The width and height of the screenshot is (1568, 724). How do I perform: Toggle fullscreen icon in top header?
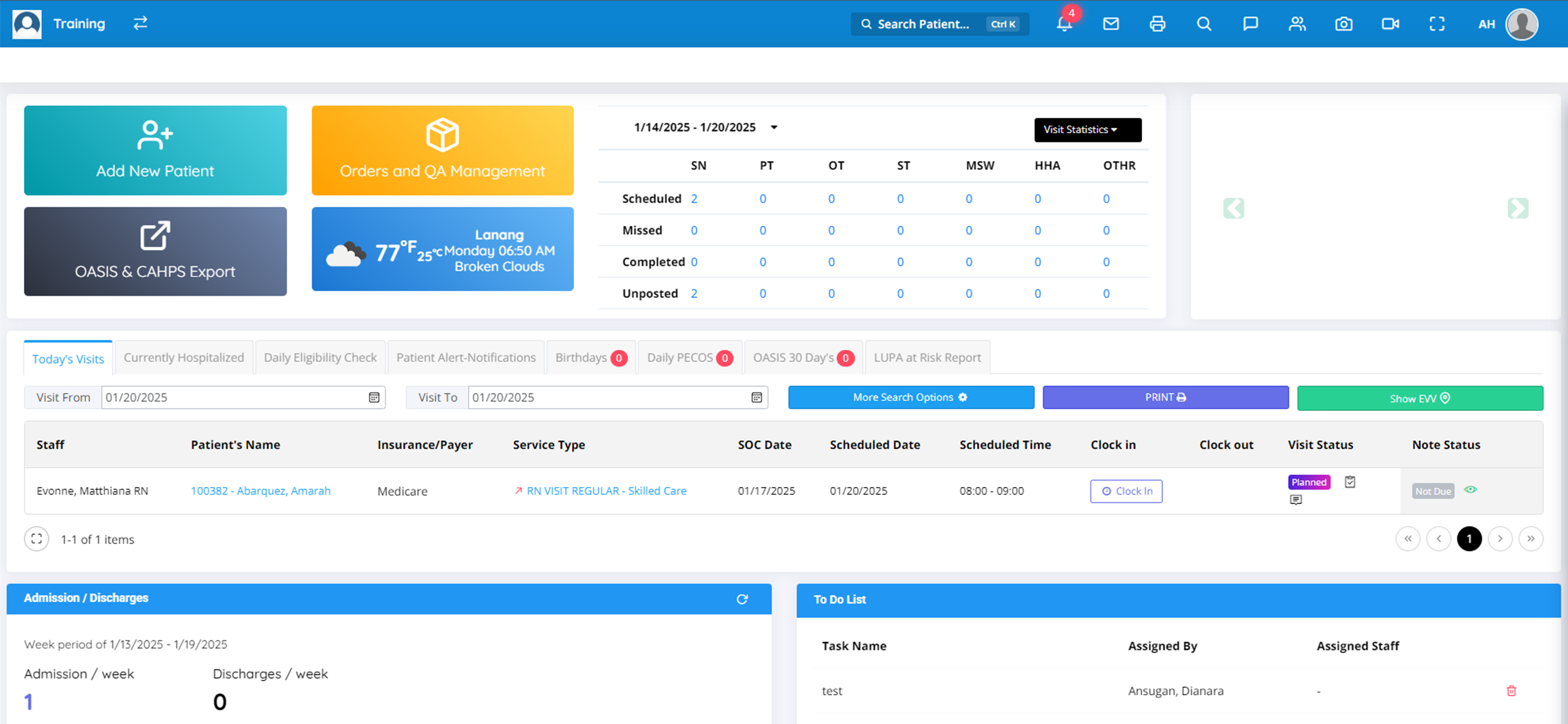pos(1437,24)
